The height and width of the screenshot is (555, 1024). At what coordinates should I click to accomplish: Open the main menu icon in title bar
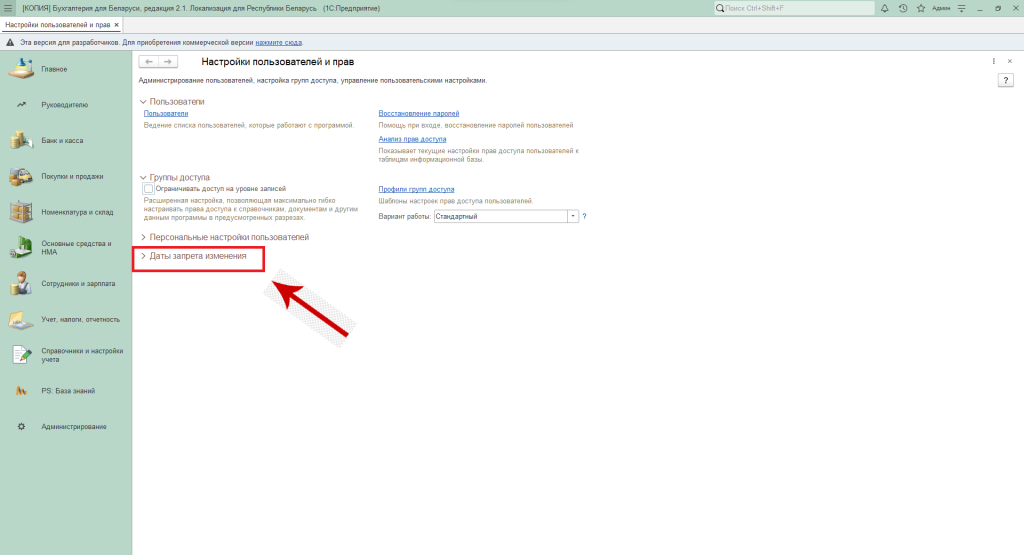coord(8,8)
